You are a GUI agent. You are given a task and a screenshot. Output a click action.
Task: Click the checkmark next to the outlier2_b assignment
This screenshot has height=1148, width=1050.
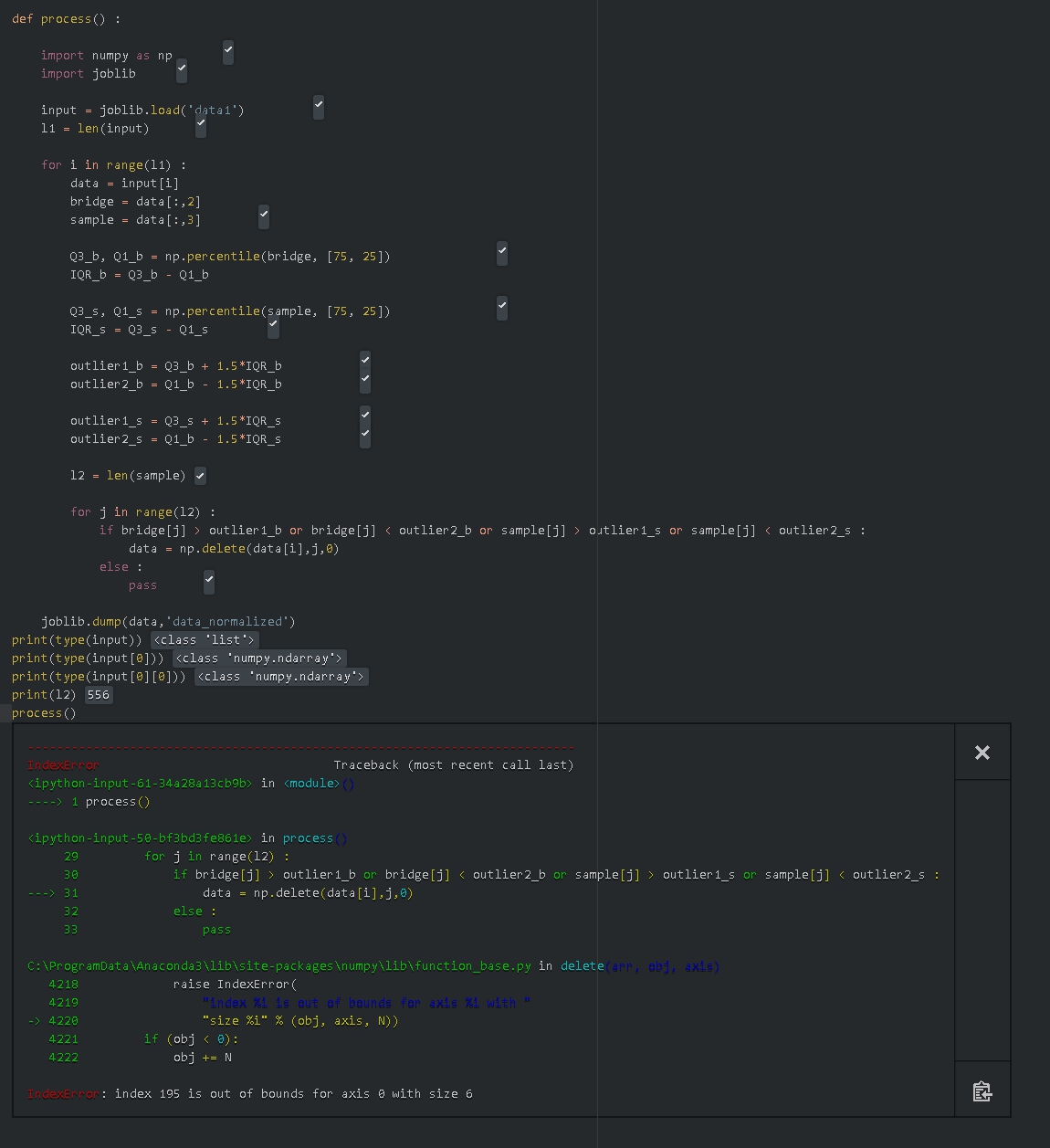(x=365, y=380)
